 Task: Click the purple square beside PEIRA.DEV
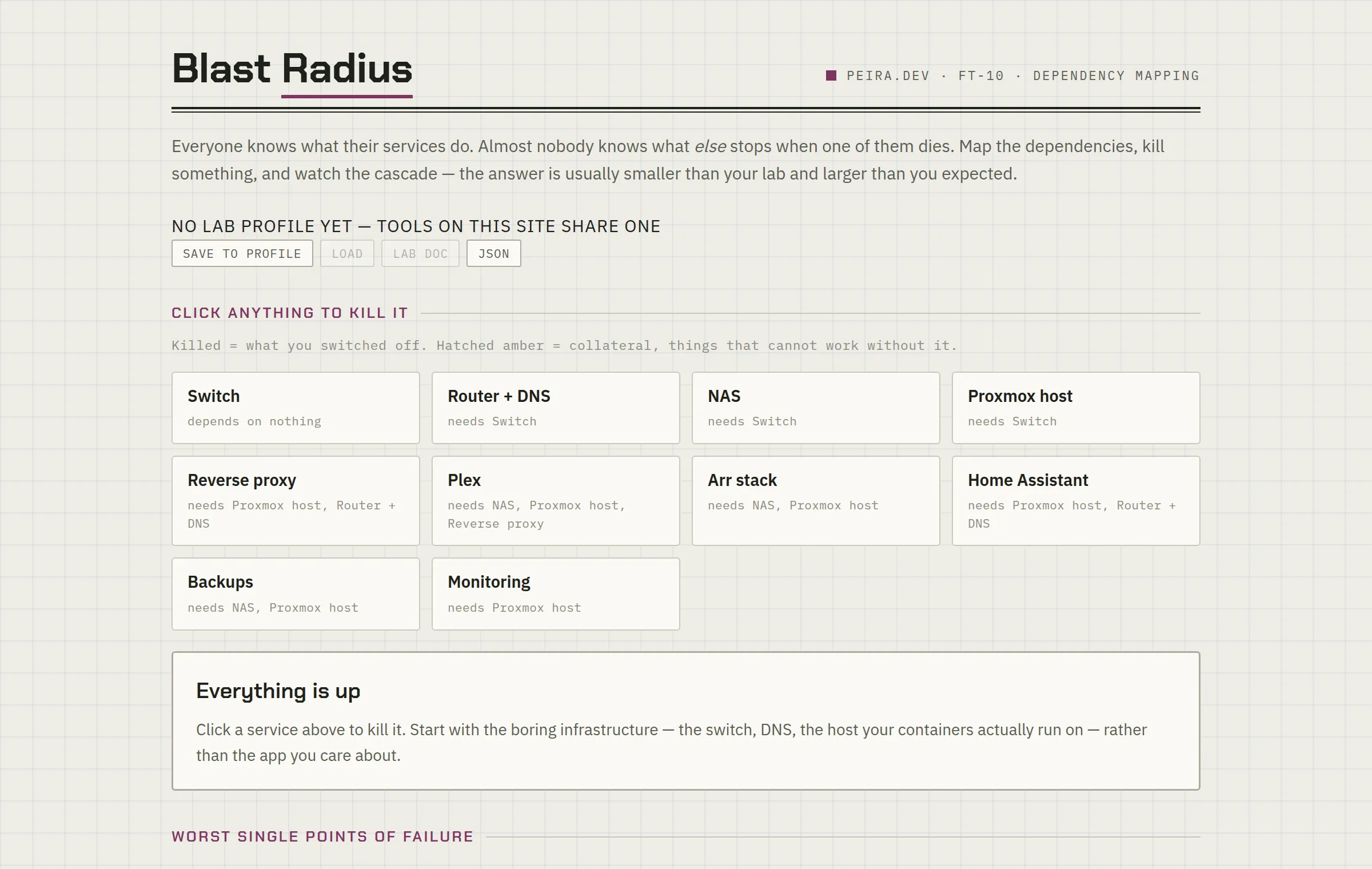coord(831,75)
